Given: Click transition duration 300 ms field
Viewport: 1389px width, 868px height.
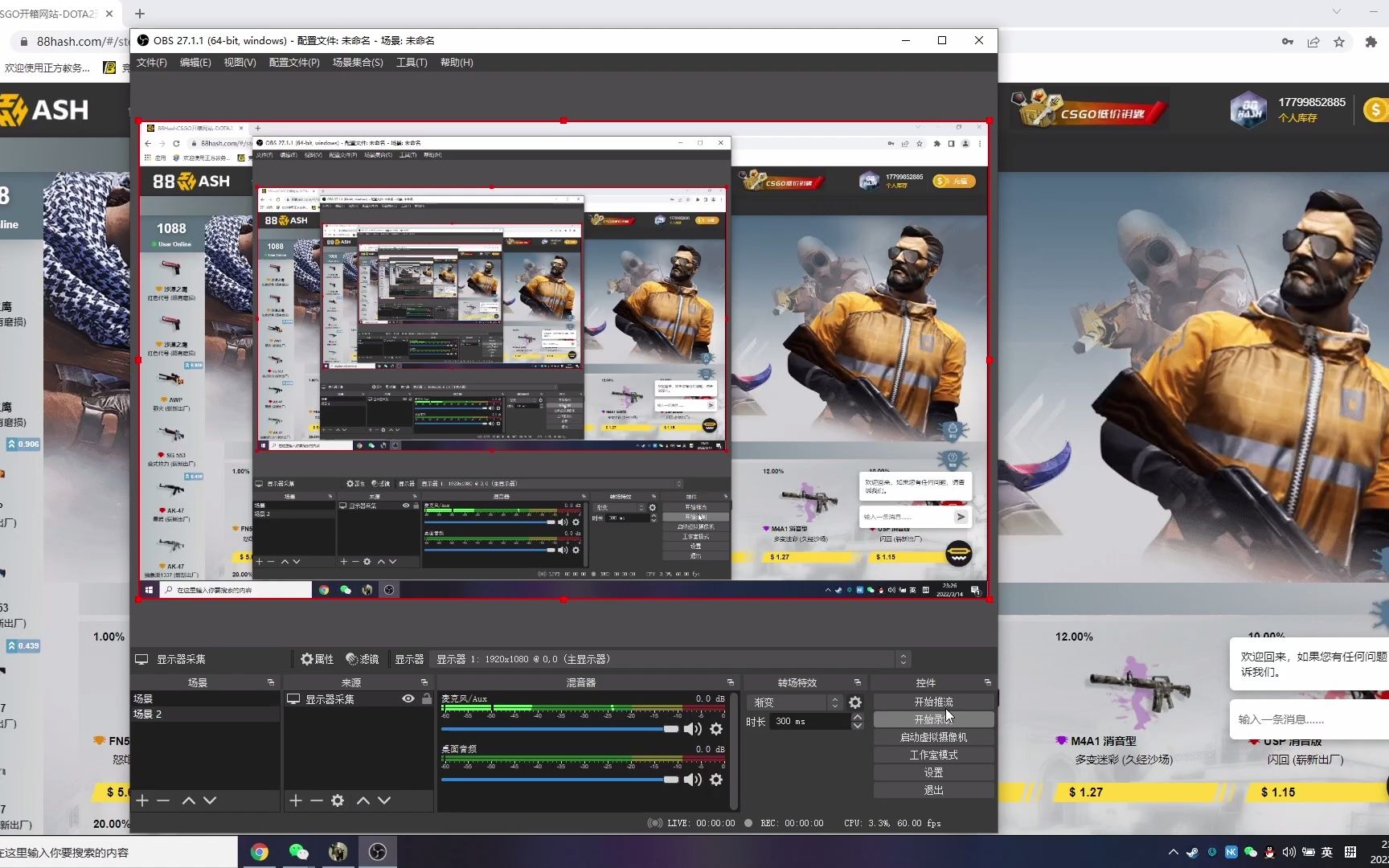Looking at the screenshot, I should [x=809, y=722].
